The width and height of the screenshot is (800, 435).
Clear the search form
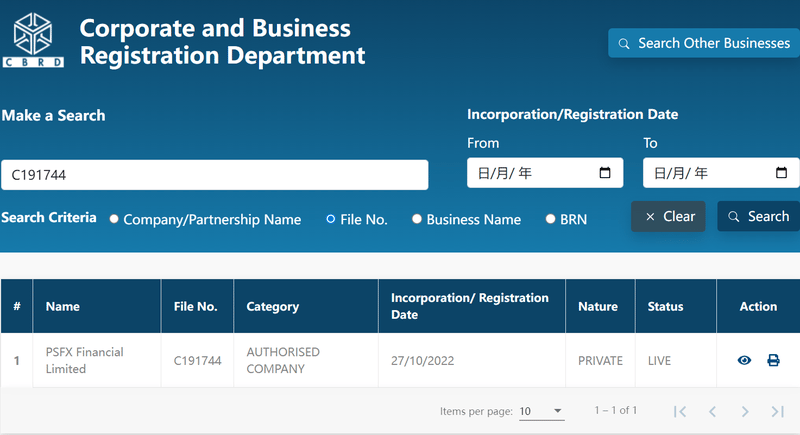pos(668,216)
